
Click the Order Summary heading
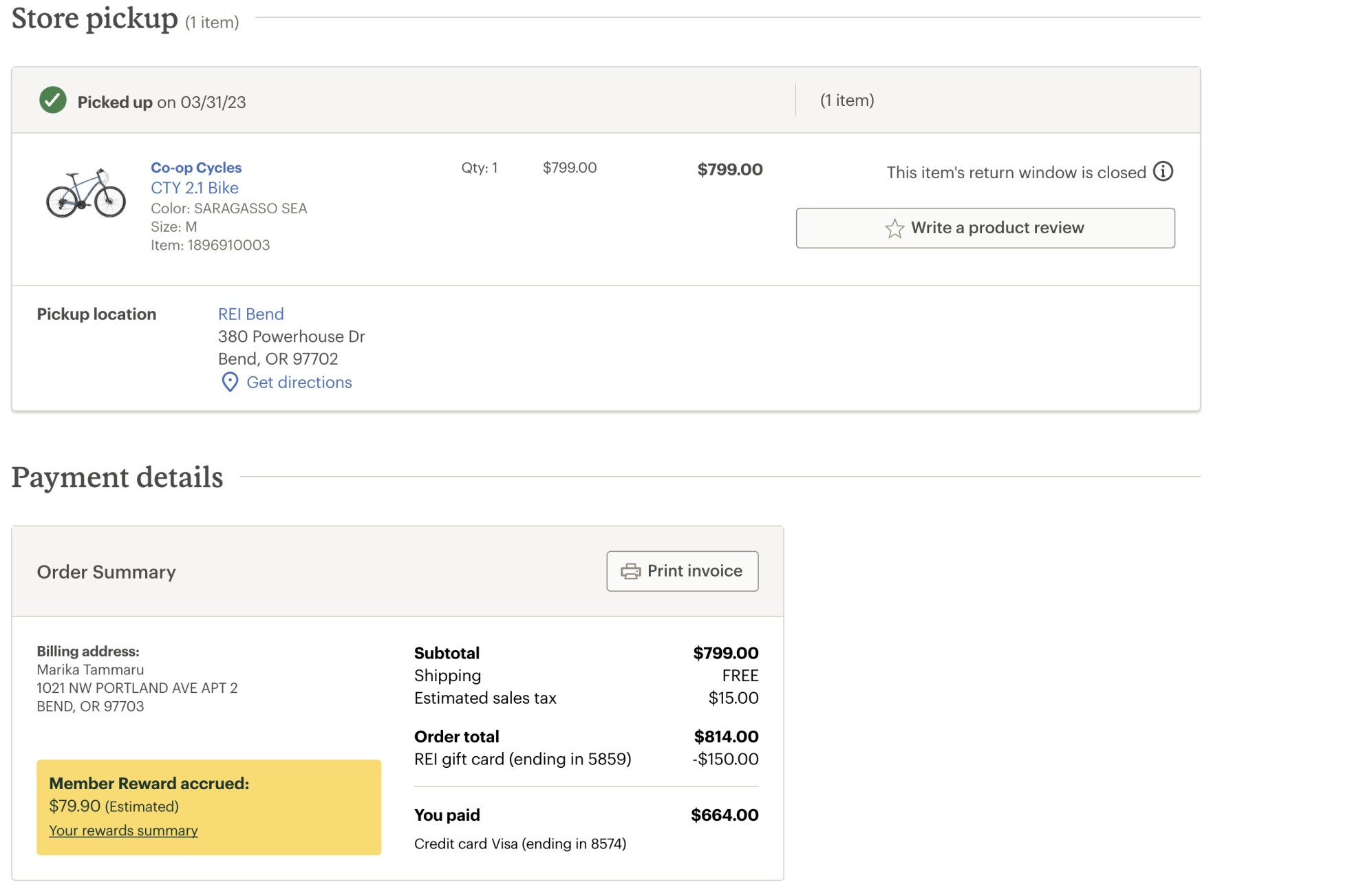click(107, 572)
